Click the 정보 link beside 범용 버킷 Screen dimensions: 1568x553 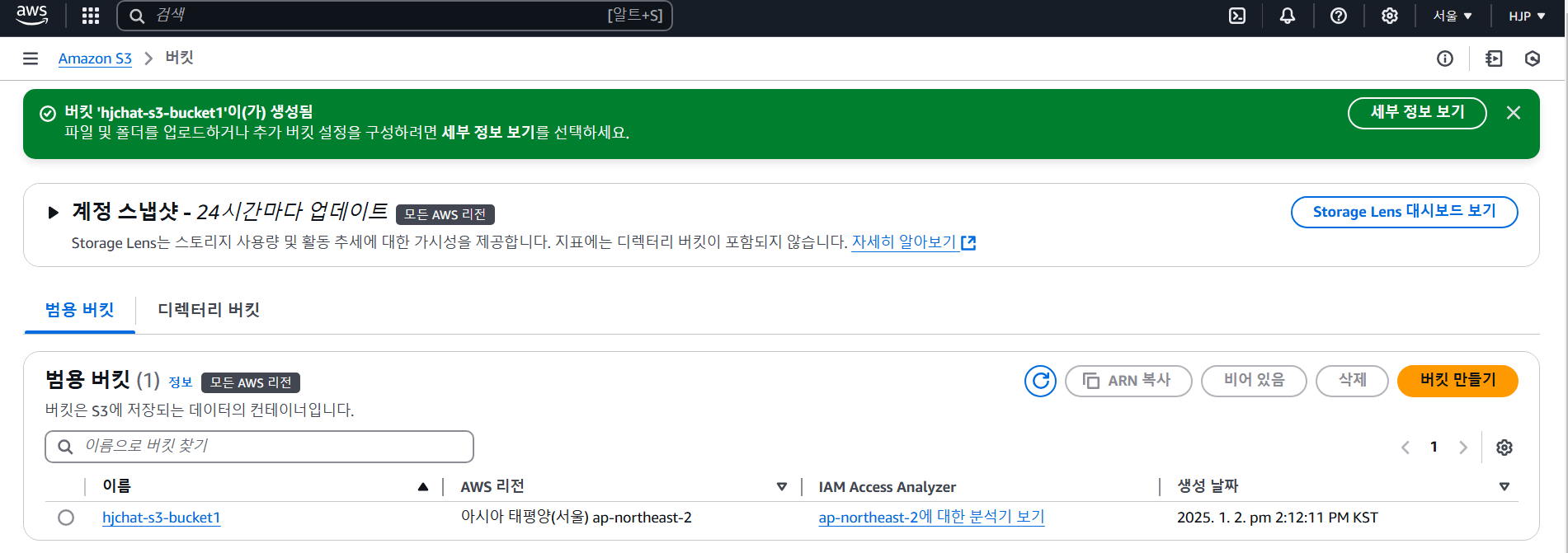tap(180, 382)
